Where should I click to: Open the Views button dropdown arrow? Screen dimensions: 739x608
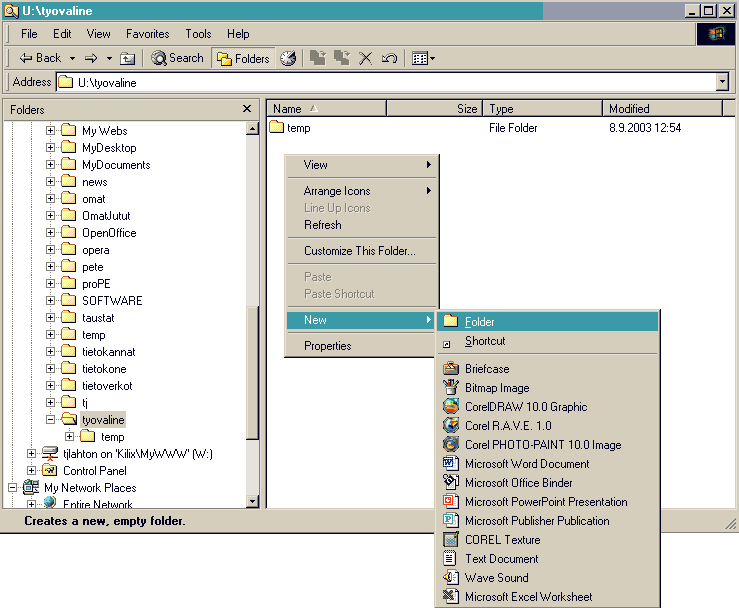(x=432, y=58)
